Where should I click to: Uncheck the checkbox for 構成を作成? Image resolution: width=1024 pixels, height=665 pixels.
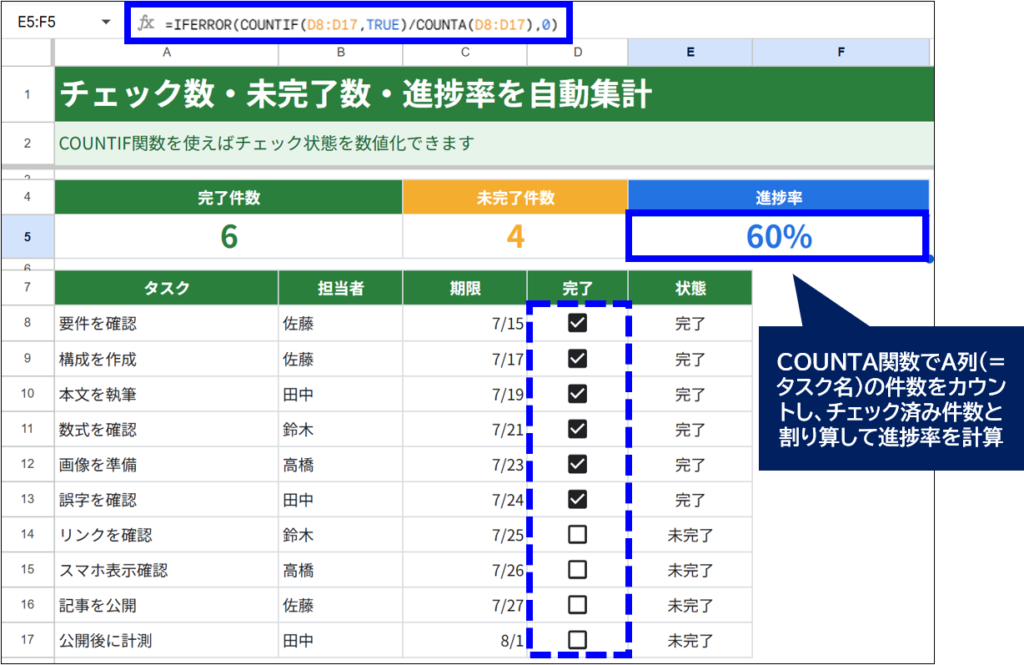point(577,358)
